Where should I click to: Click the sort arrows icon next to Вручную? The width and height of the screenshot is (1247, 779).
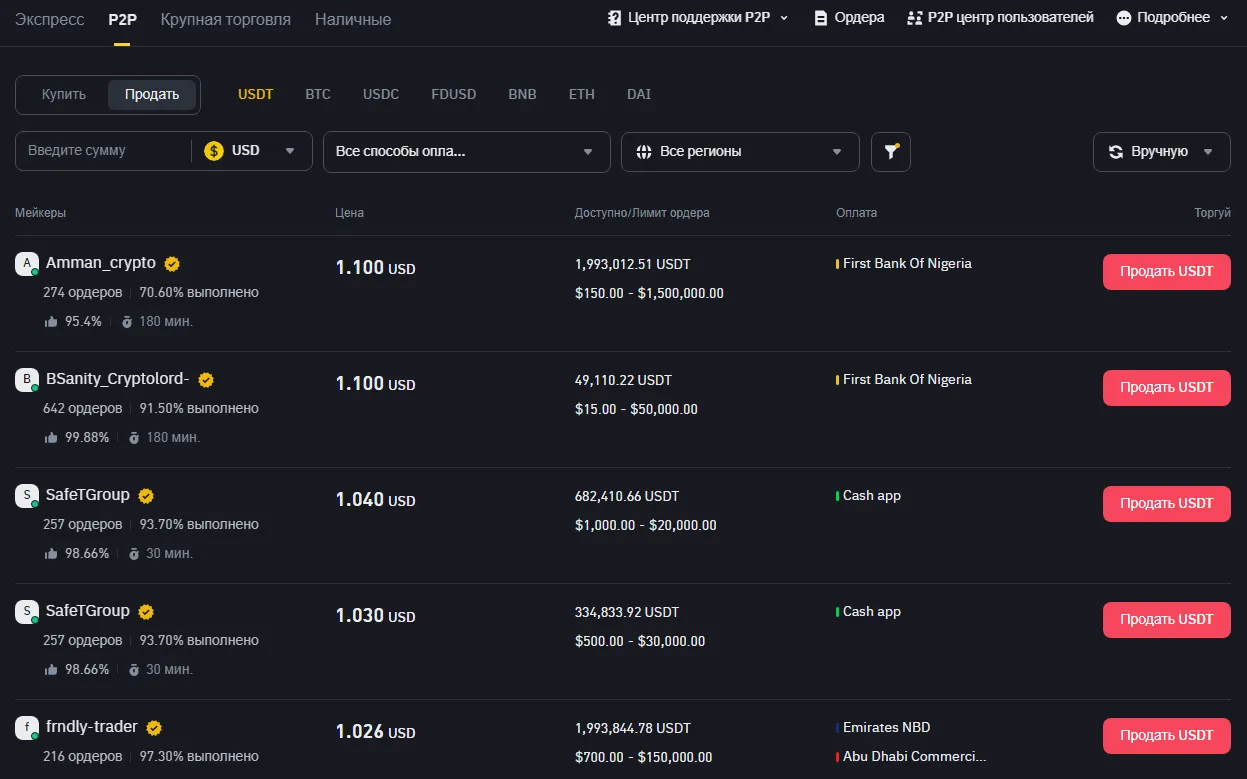pyautogui.click(x=1114, y=151)
